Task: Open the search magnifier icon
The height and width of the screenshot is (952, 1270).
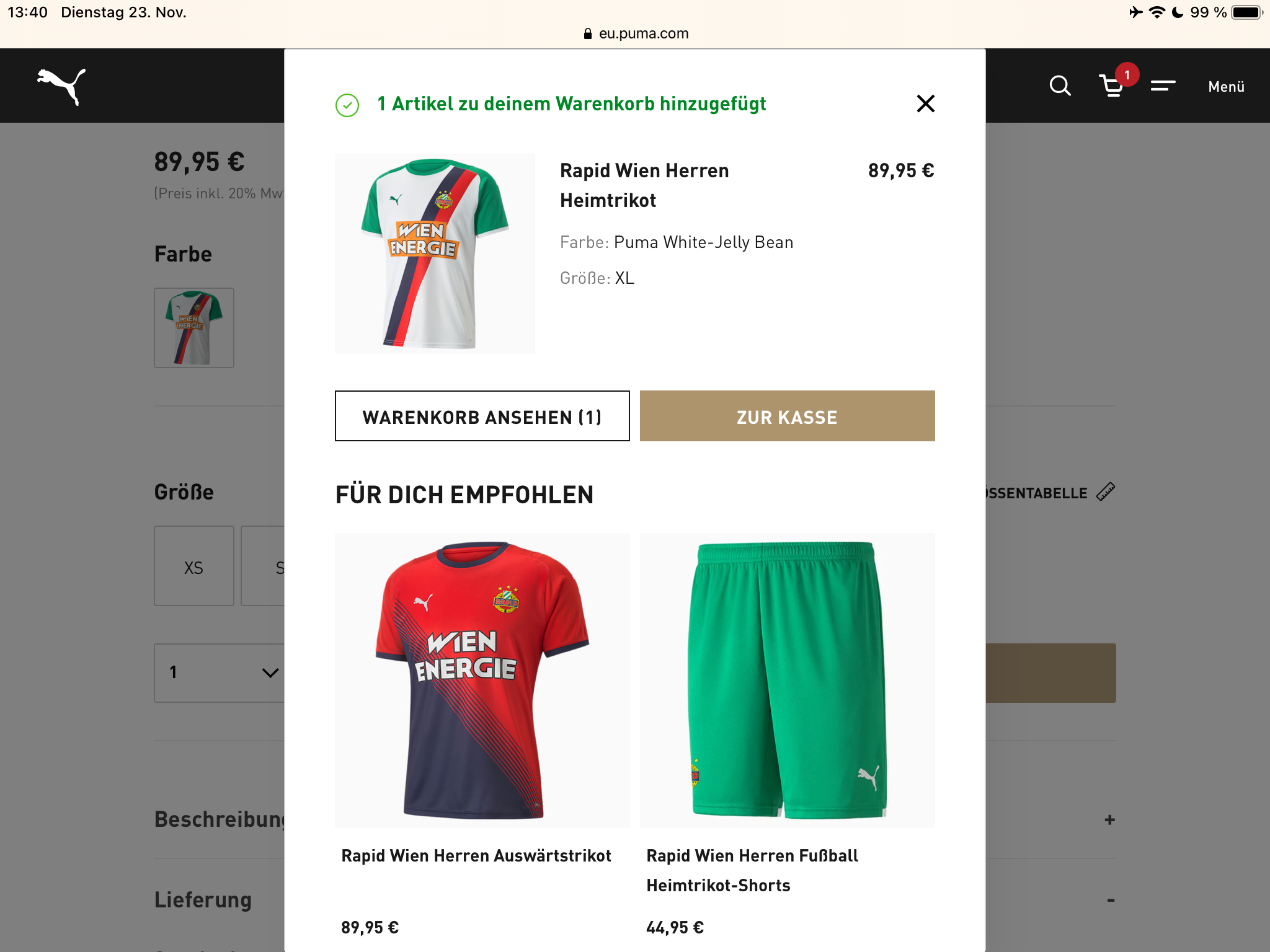Action: (1060, 86)
